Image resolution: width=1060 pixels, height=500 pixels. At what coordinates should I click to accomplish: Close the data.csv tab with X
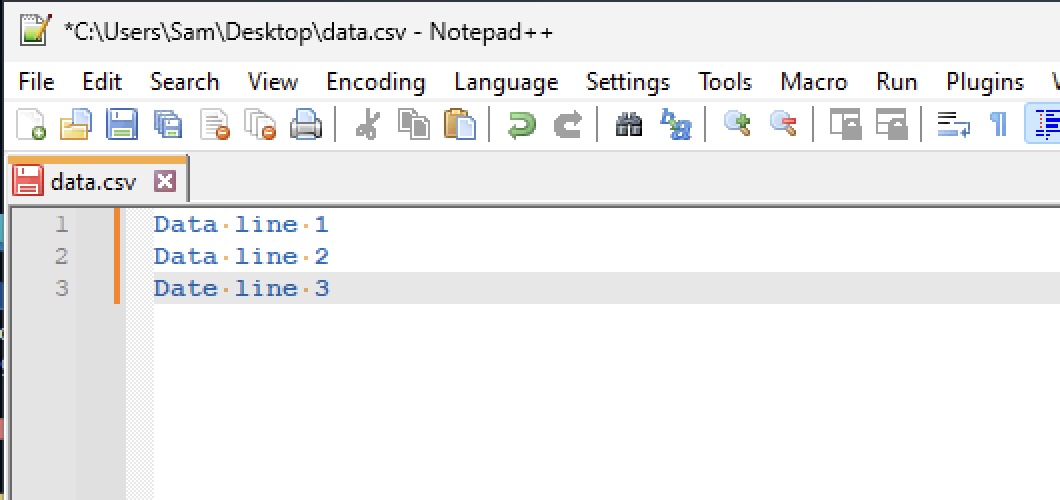click(165, 181)
